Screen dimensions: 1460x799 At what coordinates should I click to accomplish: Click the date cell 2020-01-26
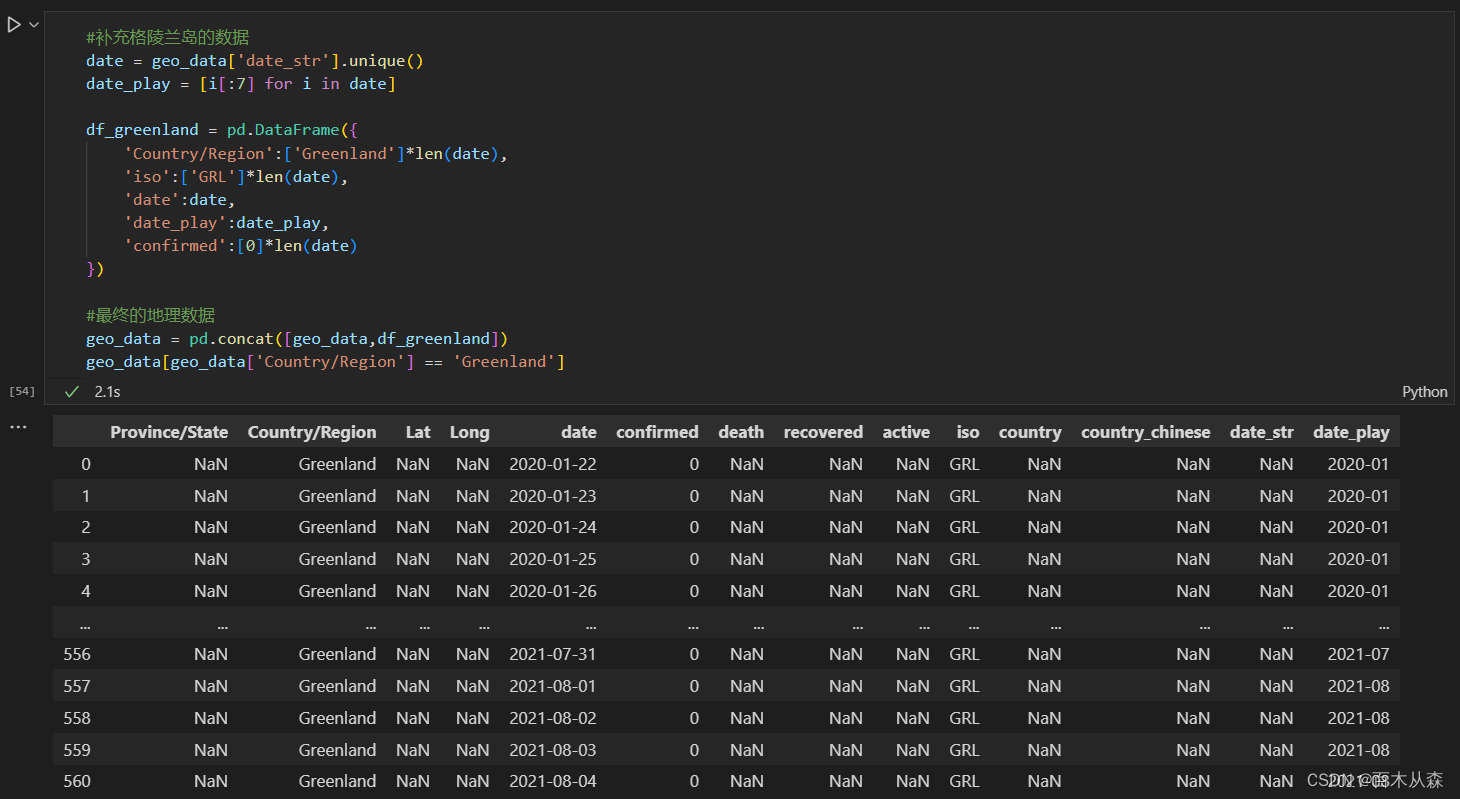pyautogui.click(x=553, y=591)
